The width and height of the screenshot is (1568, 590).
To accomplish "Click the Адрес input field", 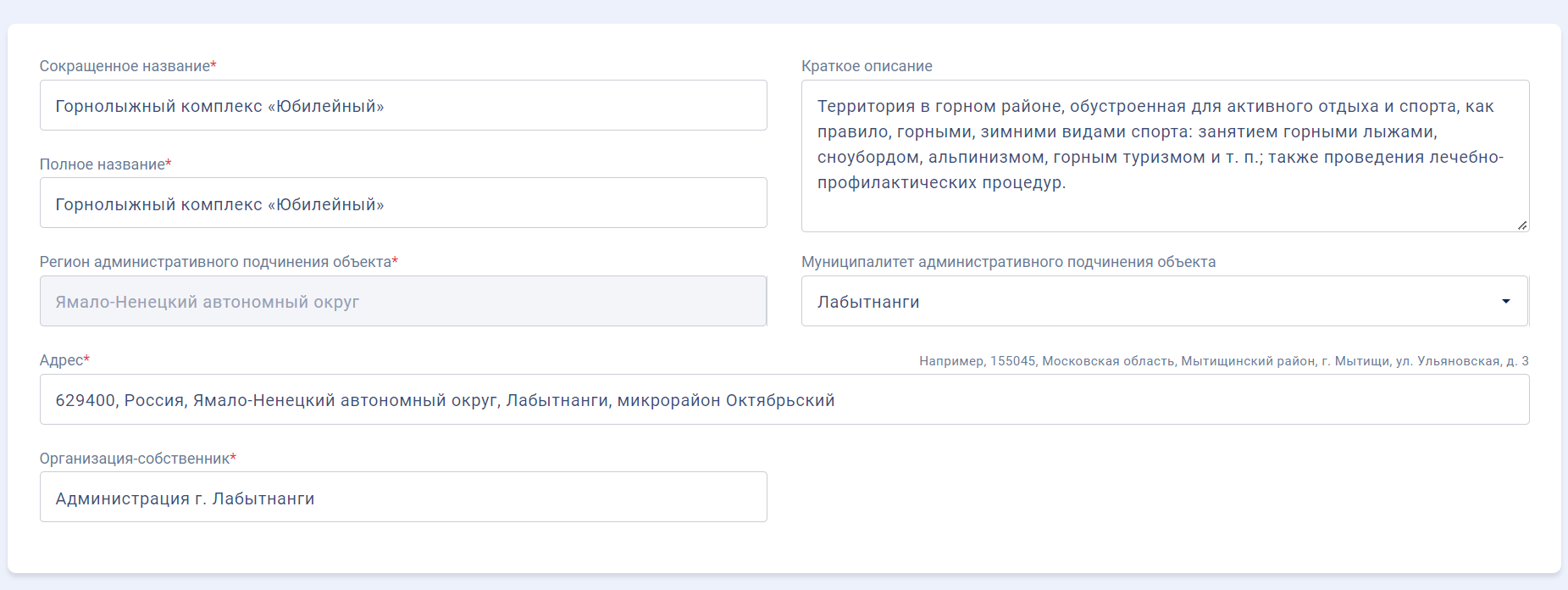I will [784, 399].
